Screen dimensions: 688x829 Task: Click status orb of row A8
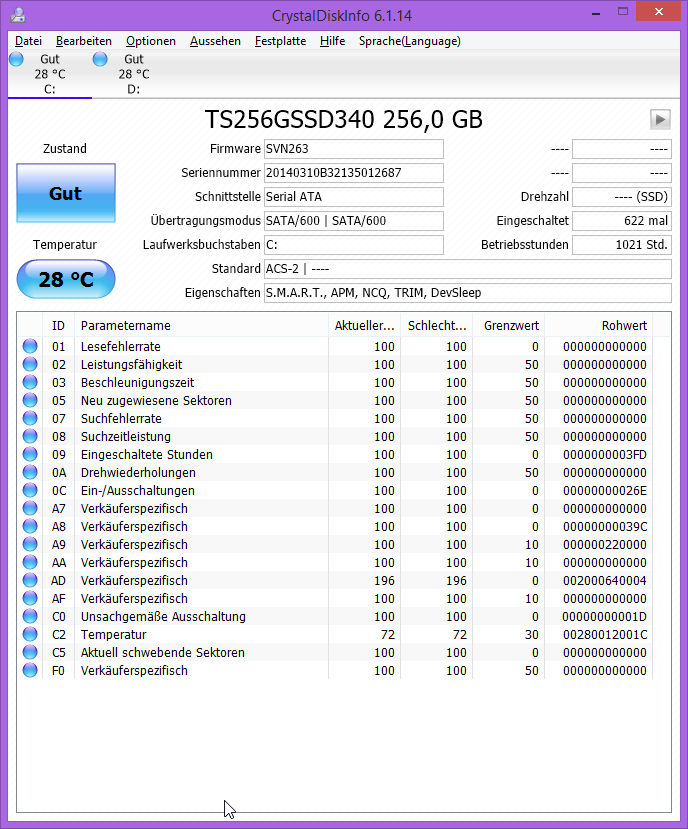(30, 526)
